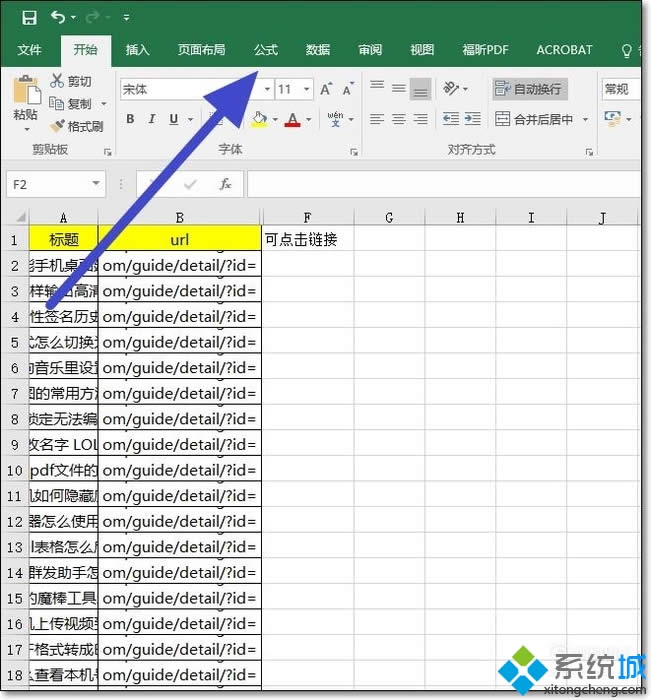Click the fill color bucket icon
This screenshot has height=700, width=651.
[x=259, y=119]
